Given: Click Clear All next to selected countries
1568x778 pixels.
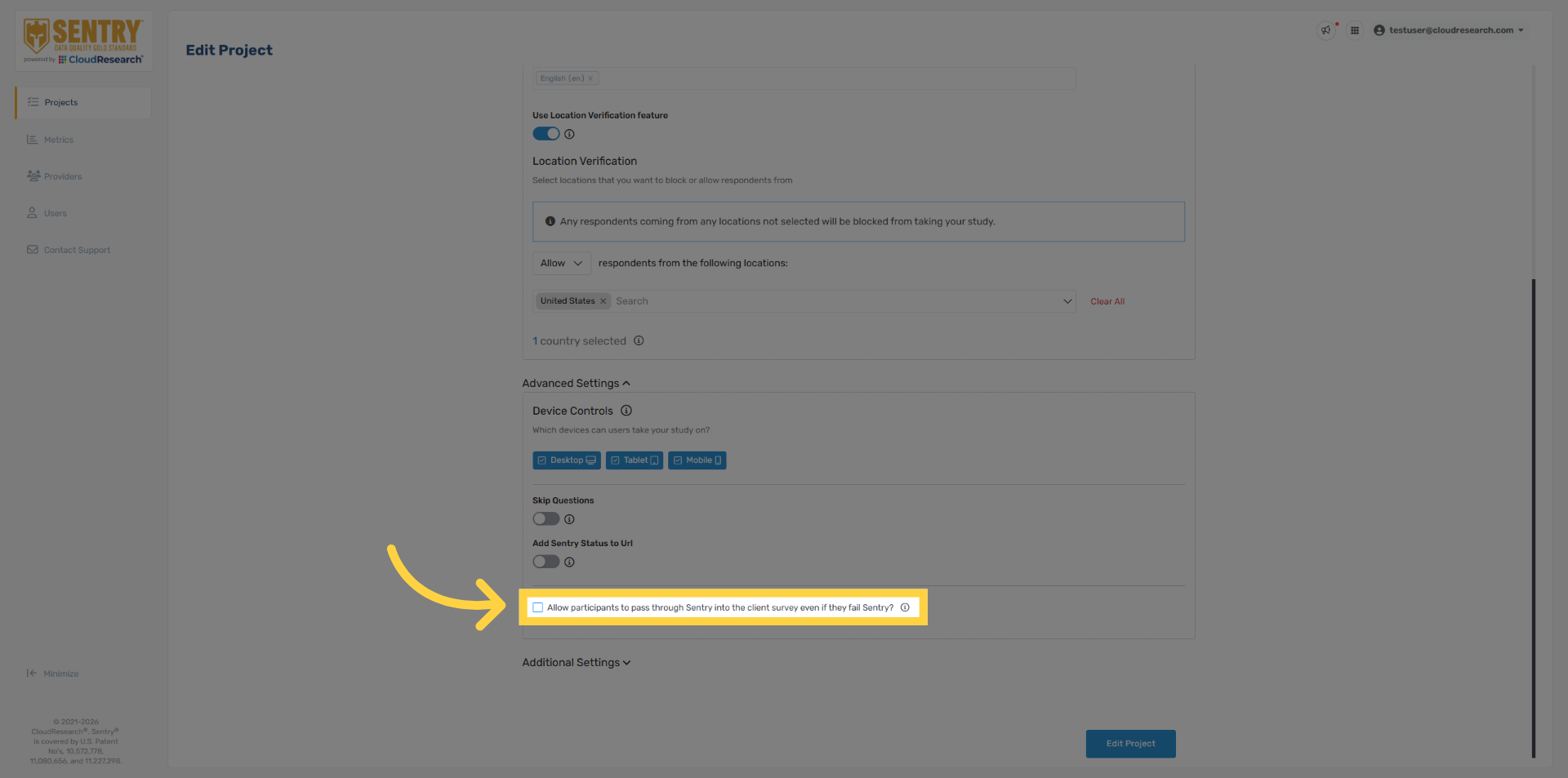Looking at the screenshot, I should (x=1107, y=301).
